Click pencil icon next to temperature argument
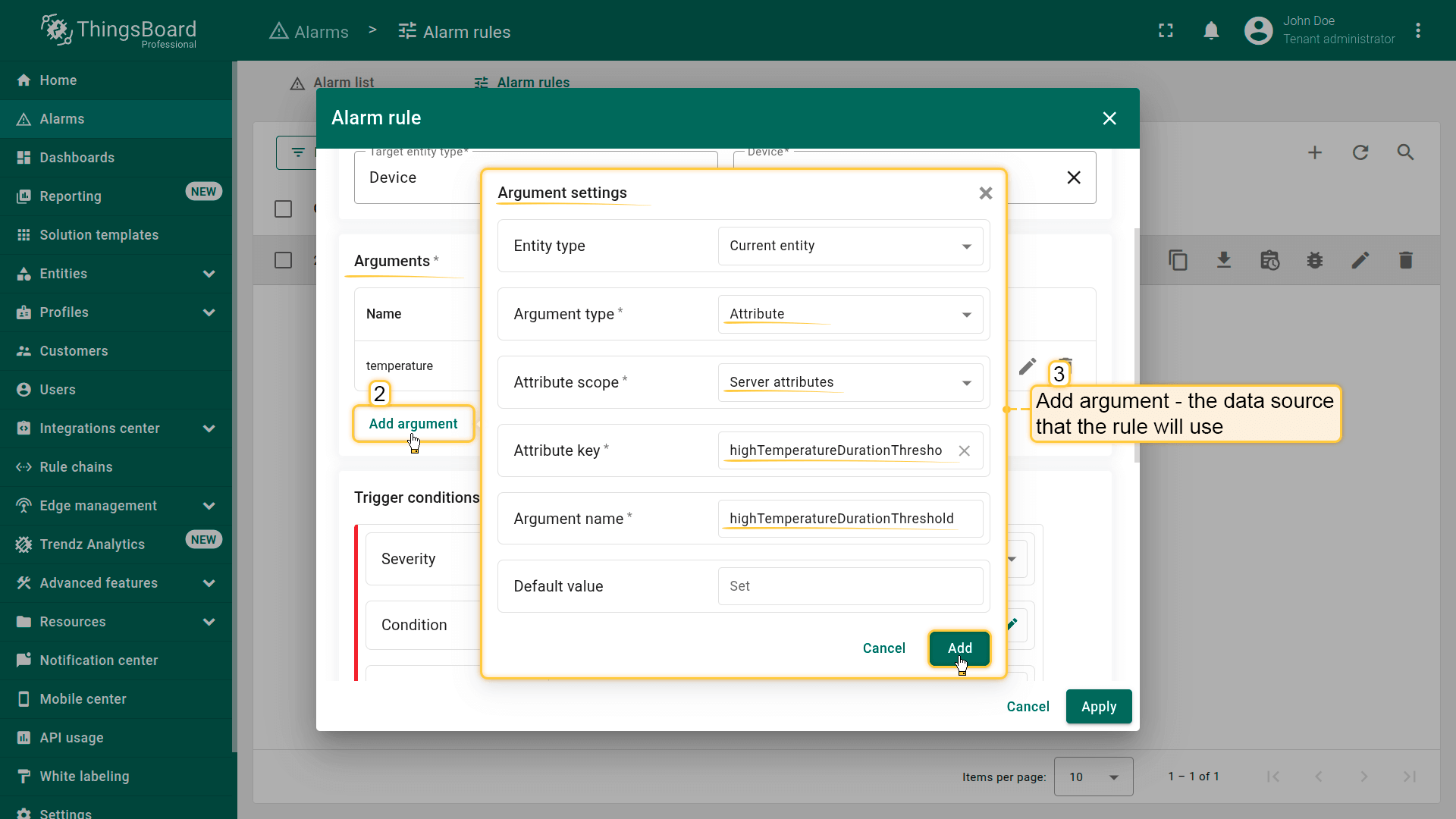1456x819 pixels. click(x=1027, y=367)
